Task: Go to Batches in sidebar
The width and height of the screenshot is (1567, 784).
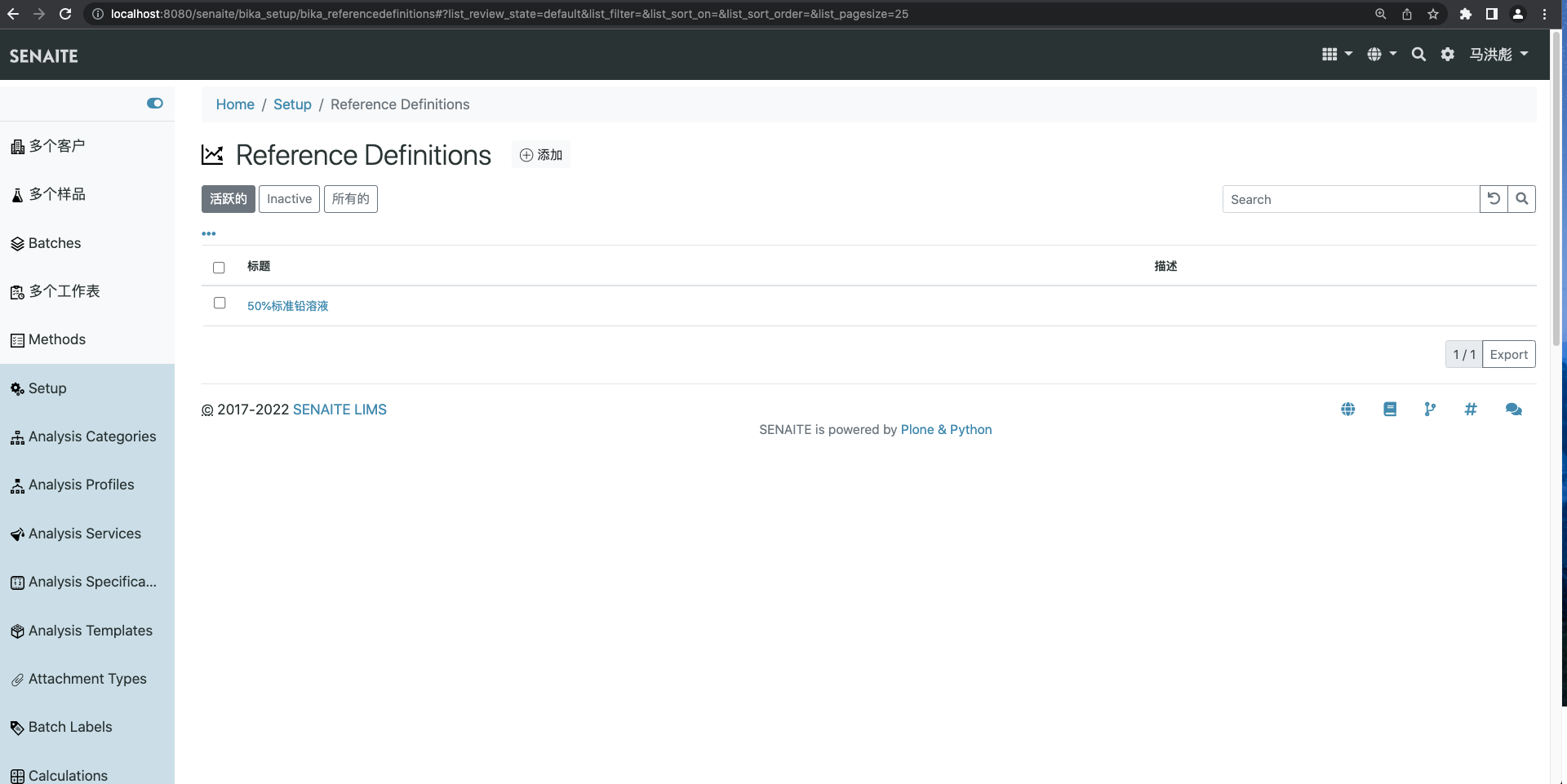Action: (x=46, y=243)
